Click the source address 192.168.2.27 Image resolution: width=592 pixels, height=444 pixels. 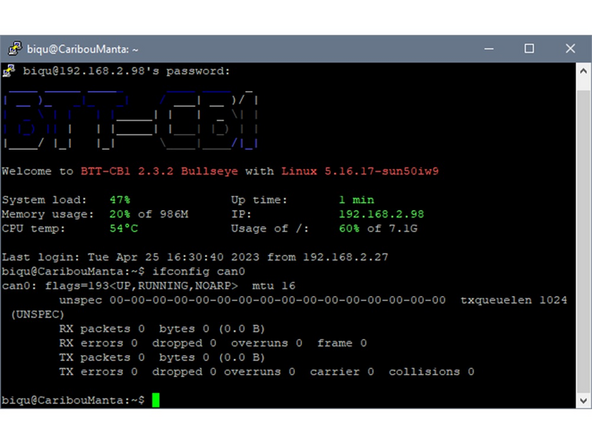click(x=345, y=257)
